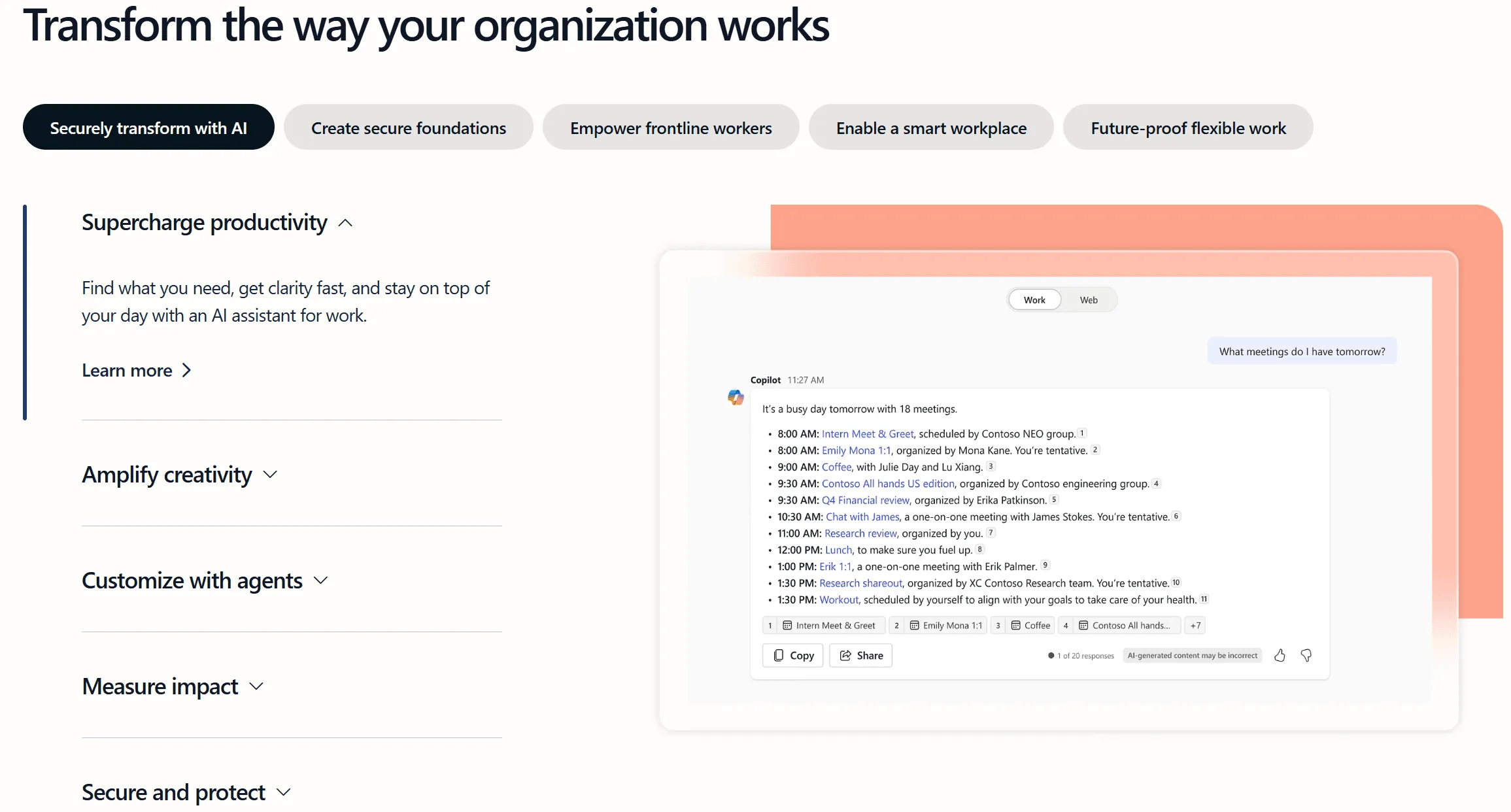Open the Emily Mona 1:1 meeting link
This screenshot has height=812, width=1511.
(x=856, y=450)
